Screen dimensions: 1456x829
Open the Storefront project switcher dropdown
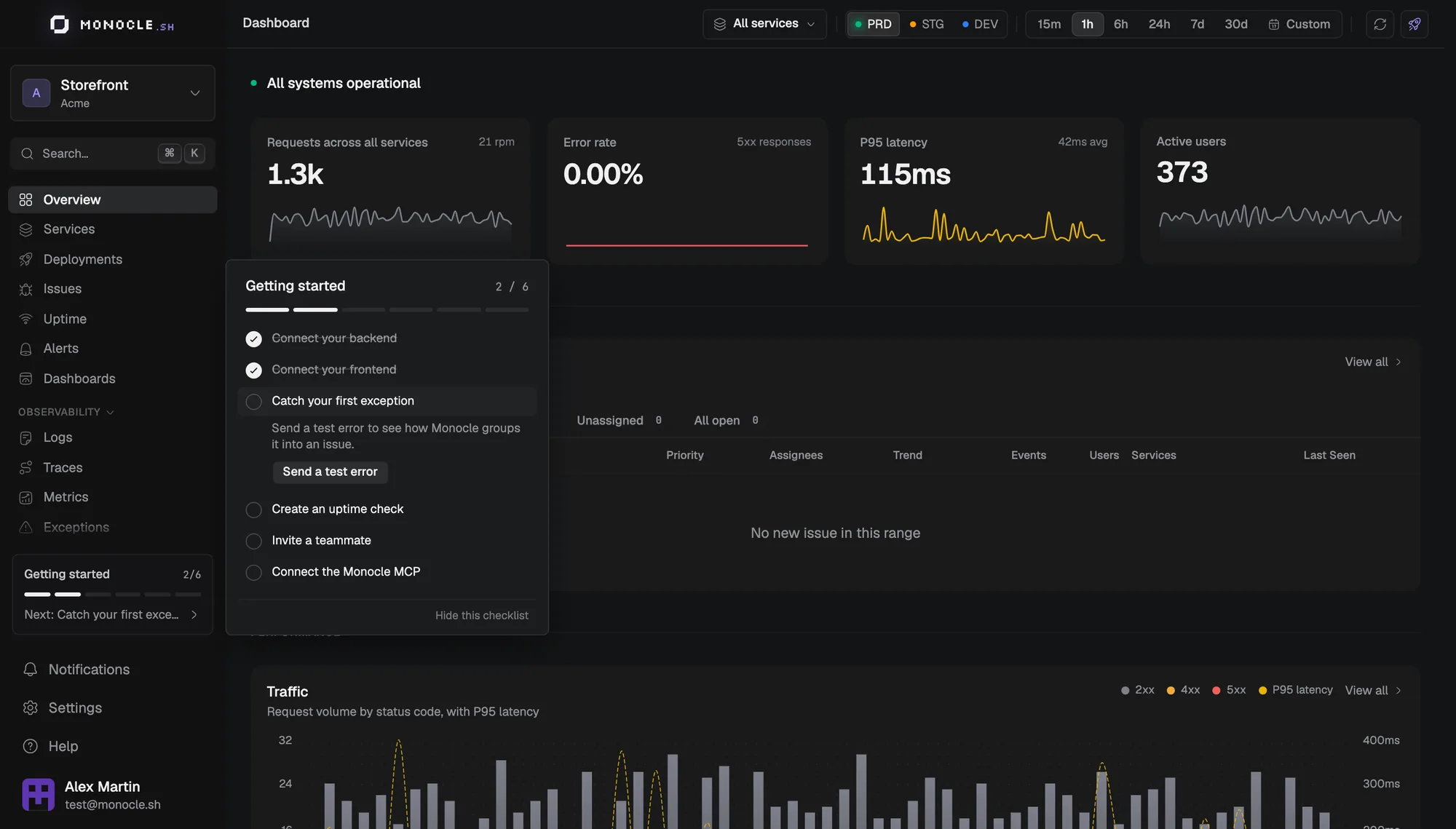click(113, 93)
